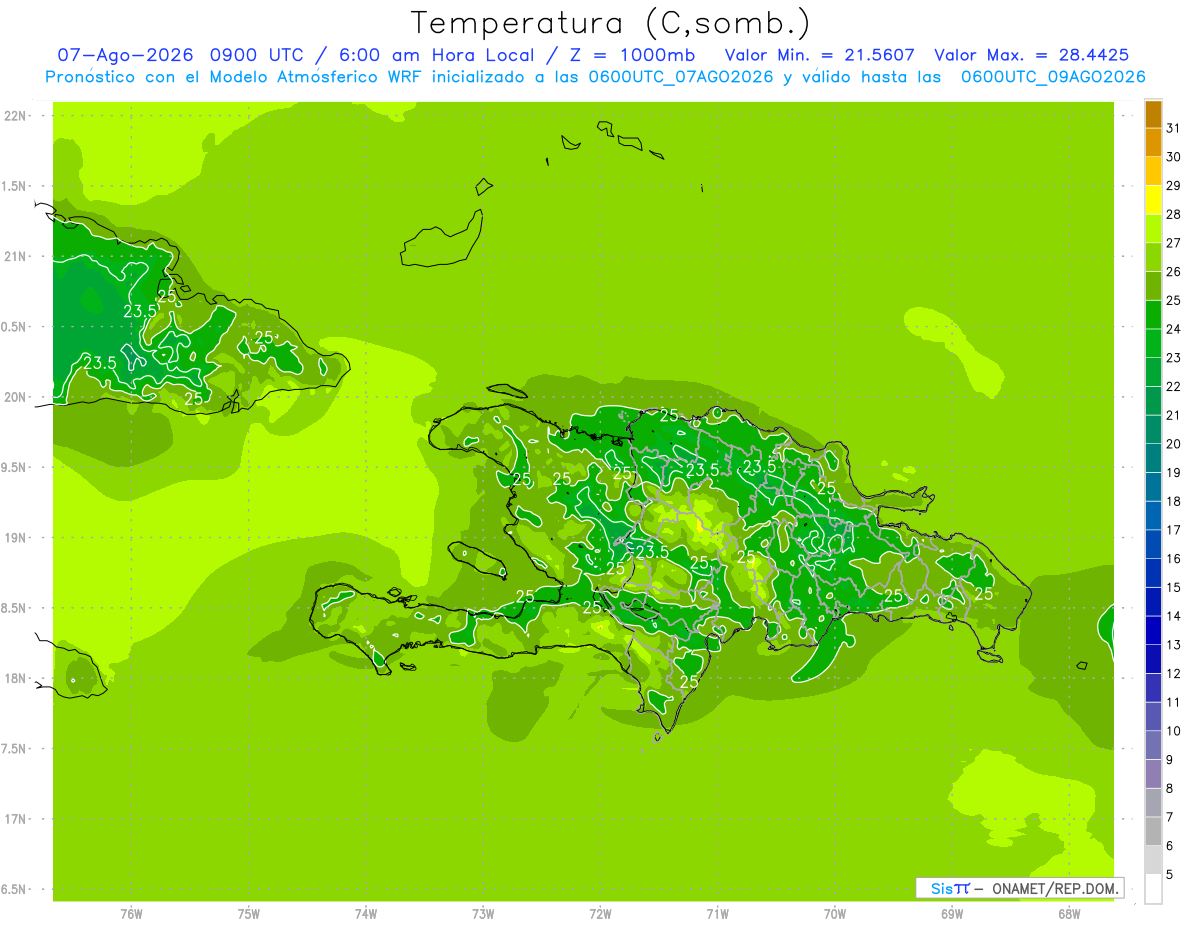Click the teal 20 degree legend swatch
This screenshot has height=927, width=1200.
[1153, 430]
